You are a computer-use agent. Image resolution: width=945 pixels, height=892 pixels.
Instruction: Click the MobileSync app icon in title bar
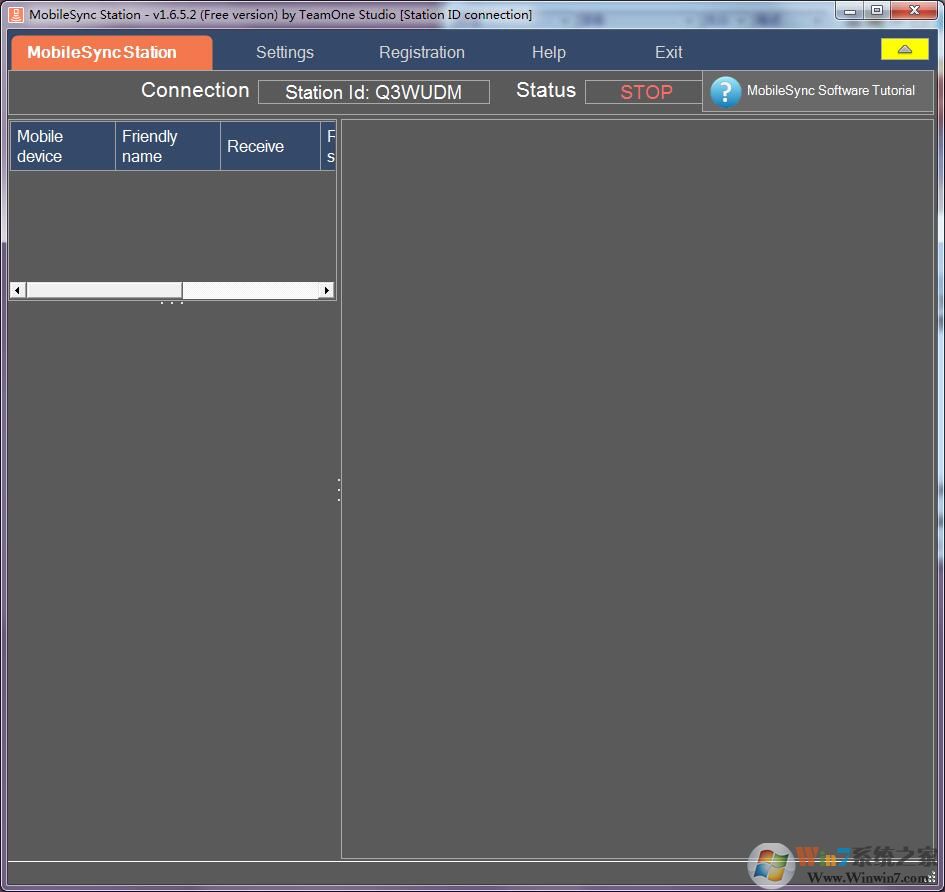[x=16, y=14]
